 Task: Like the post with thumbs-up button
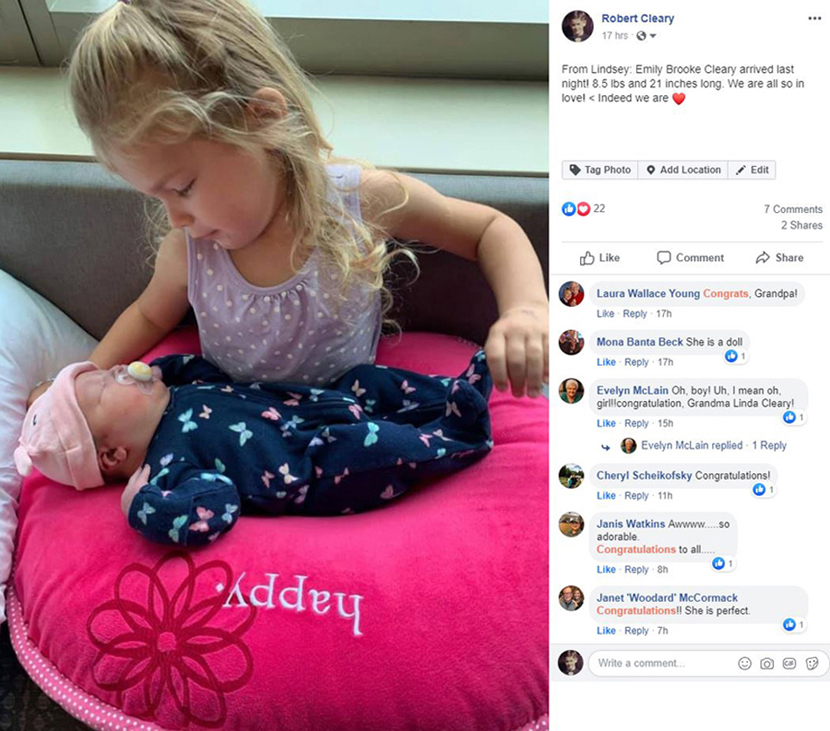pos(599,258)
